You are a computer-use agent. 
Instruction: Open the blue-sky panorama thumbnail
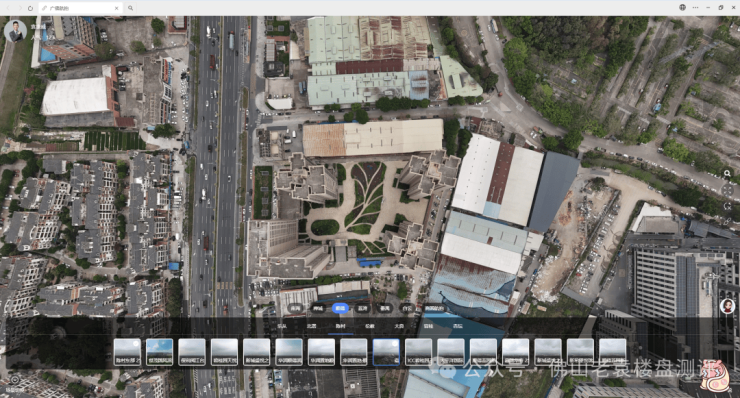[x=160, y=352]
